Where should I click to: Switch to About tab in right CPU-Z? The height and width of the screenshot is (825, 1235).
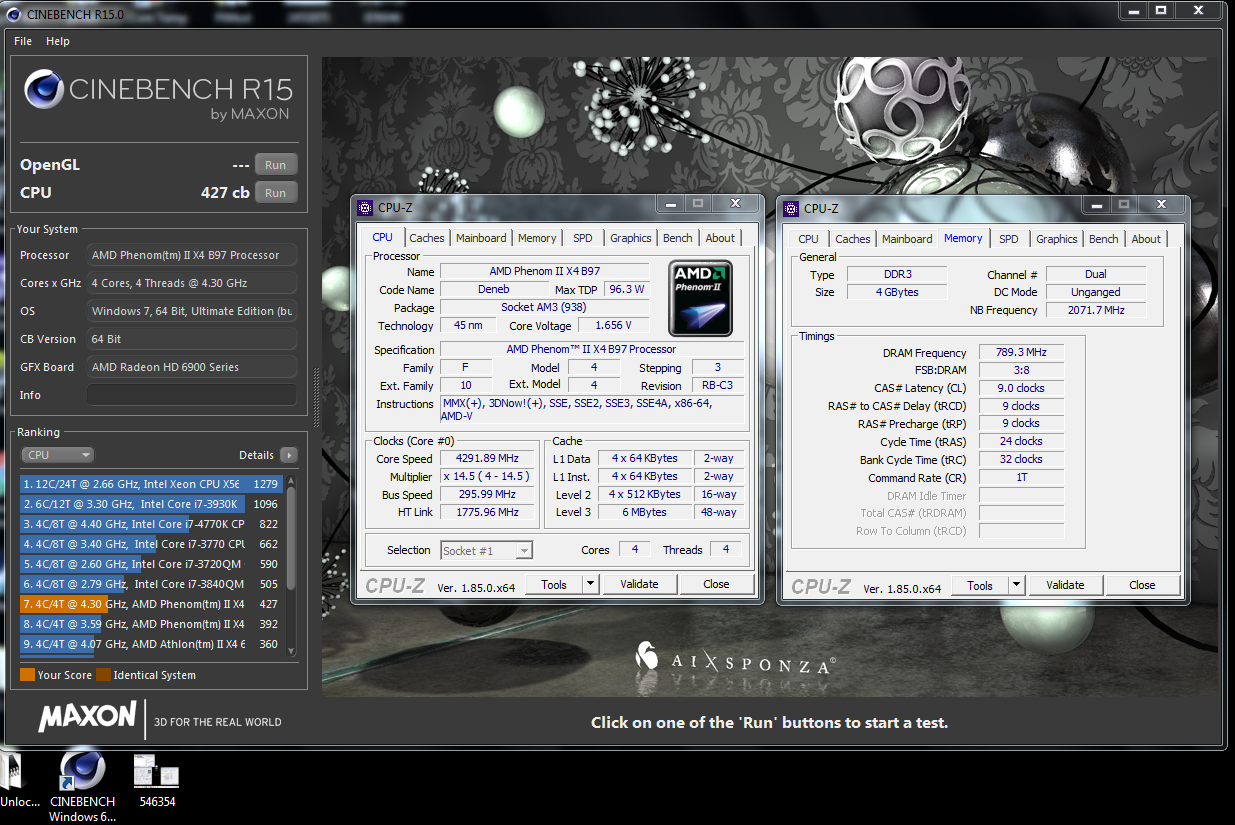(x=1146, y=239)
